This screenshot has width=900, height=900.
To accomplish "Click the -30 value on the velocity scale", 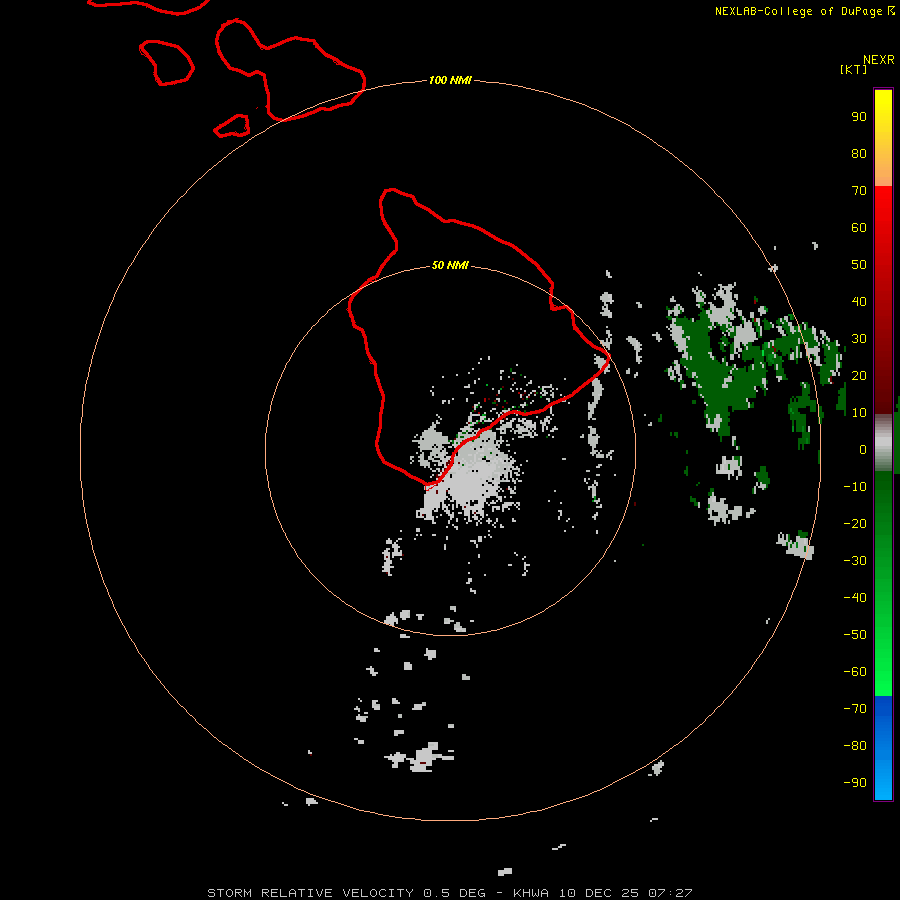I will click(855, 561).
